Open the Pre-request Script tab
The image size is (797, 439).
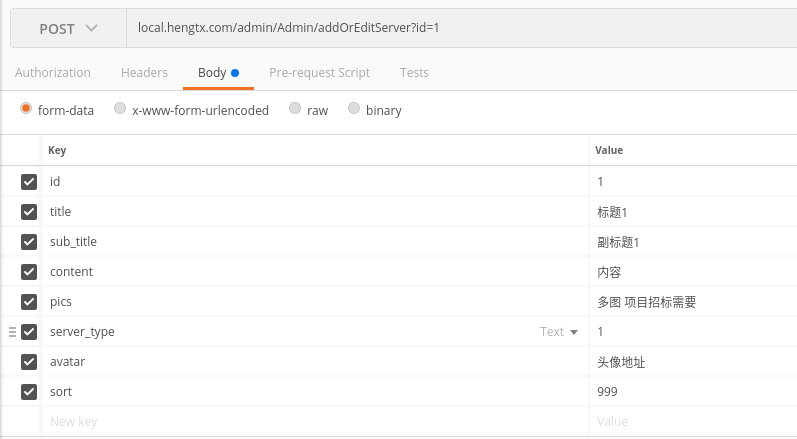pyautogui.click(x=319, y=73)
